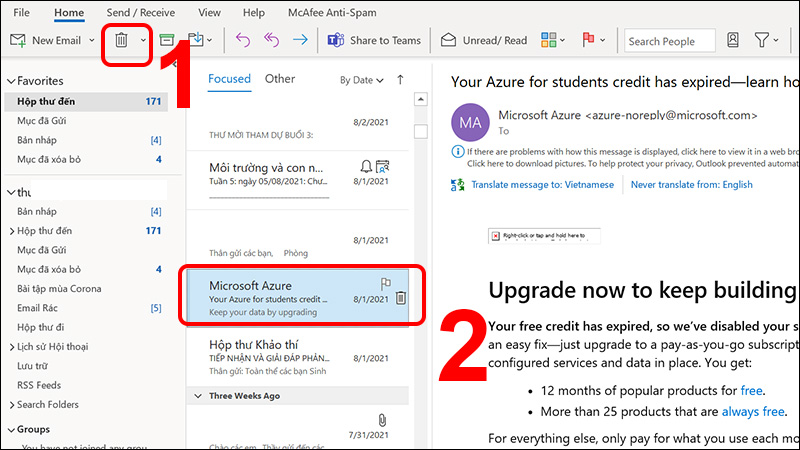Click the meeting icon beside the bell
The height and width of the screenshot is (450, 800).
(382, 166)
